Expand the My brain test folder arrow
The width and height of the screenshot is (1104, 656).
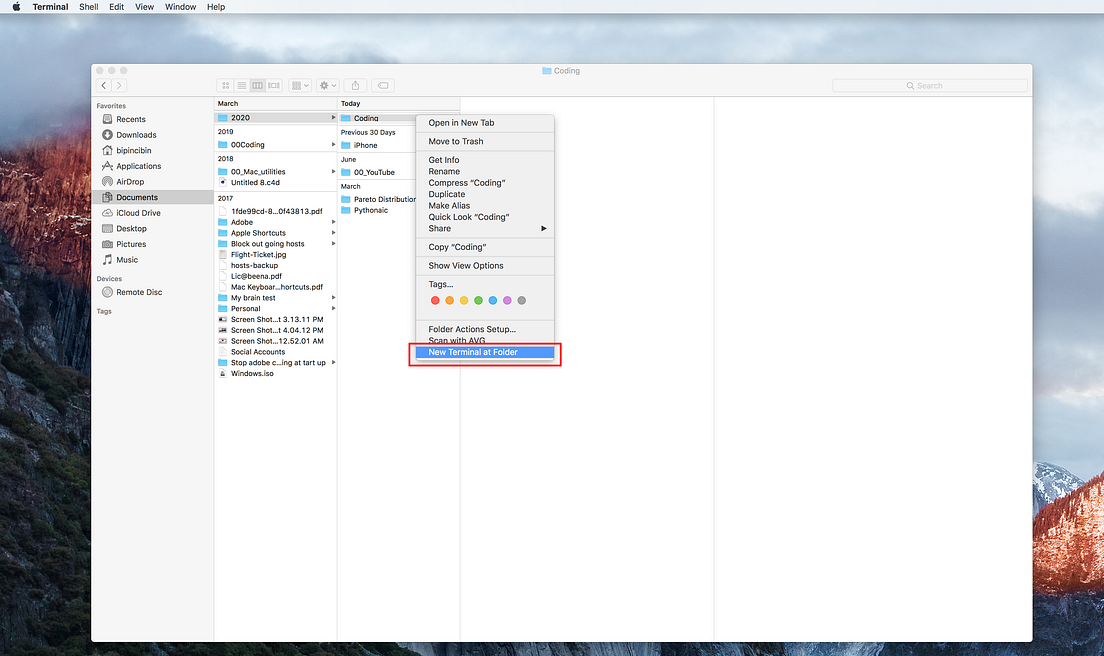[333, 298]
